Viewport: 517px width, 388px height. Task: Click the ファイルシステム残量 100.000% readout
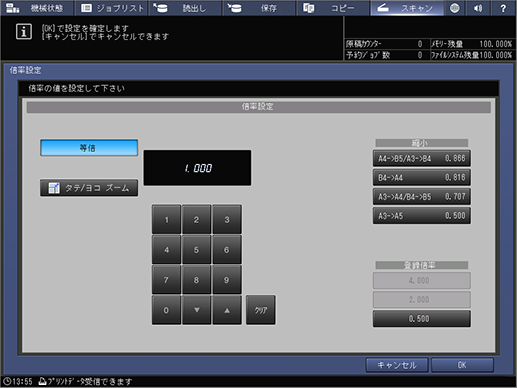click(471, 55)
